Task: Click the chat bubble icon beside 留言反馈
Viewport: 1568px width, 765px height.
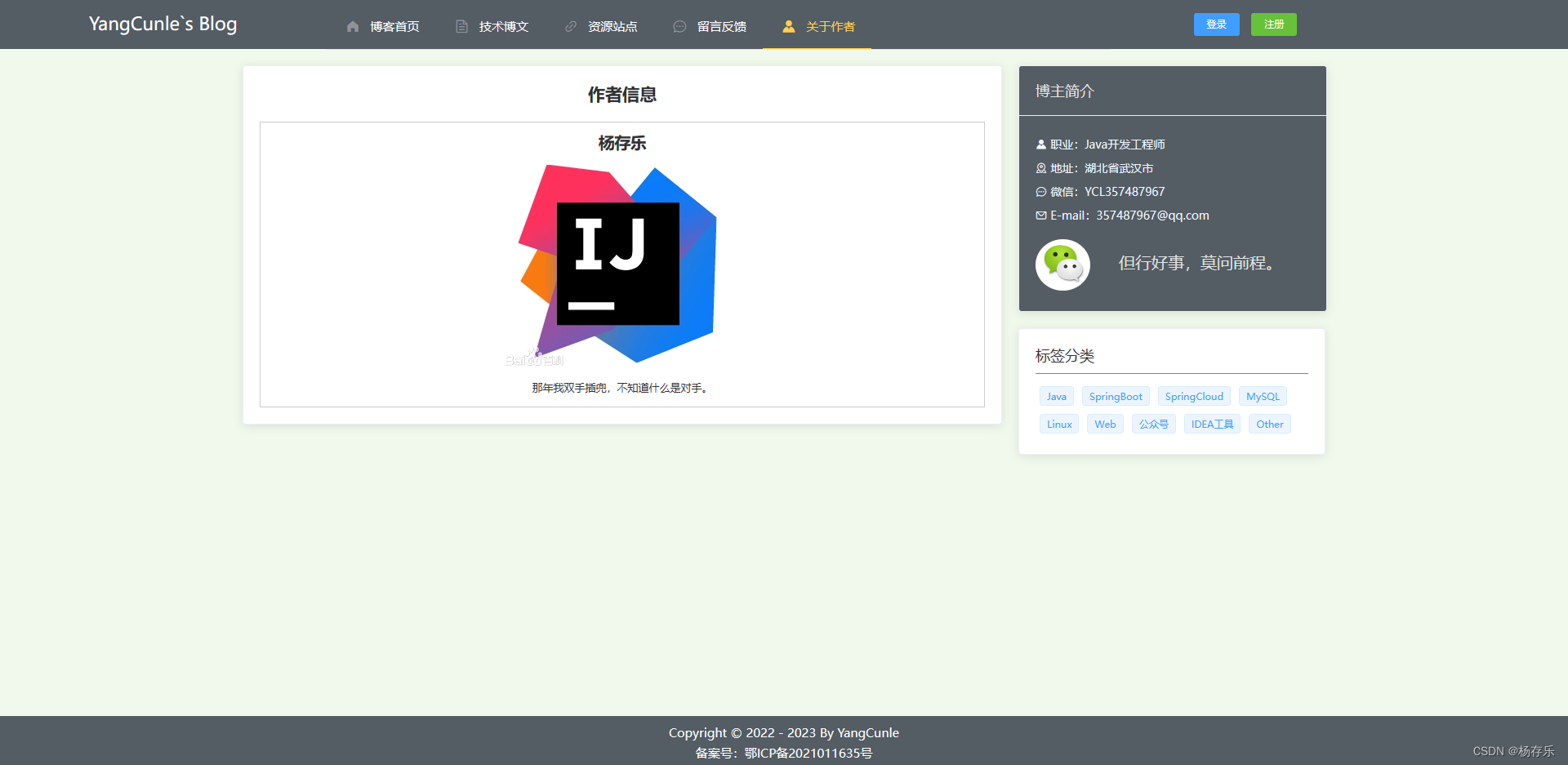Action: point(679,27)
